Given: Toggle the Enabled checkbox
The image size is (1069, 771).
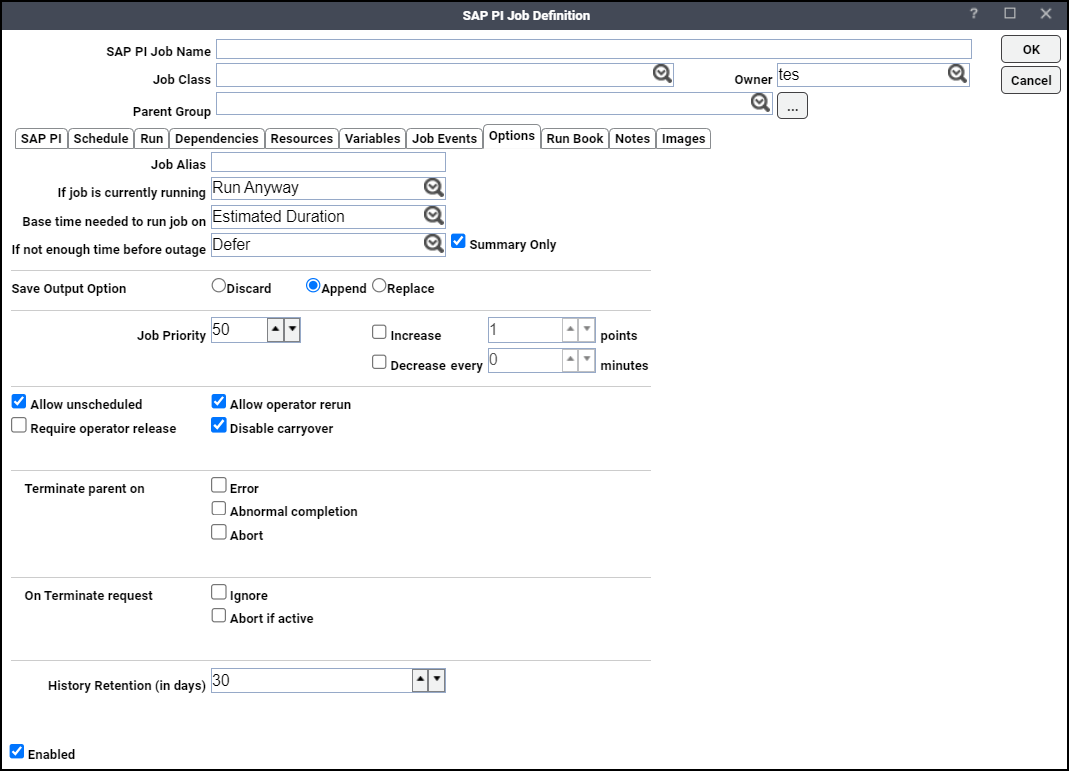Looking at the screenshot, I should tap(17, 751).
